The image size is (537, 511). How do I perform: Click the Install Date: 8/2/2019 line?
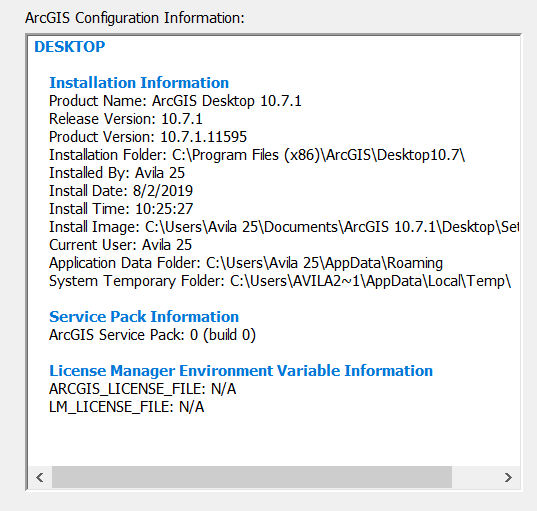pos(121,191)
